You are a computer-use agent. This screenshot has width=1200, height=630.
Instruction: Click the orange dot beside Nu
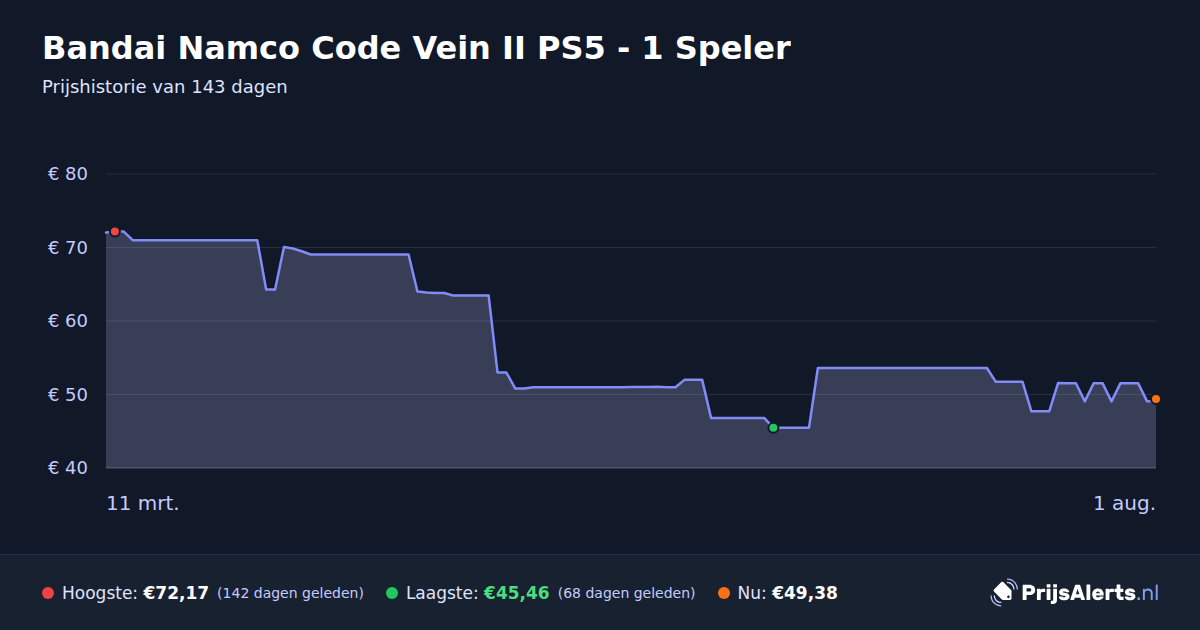724,593
